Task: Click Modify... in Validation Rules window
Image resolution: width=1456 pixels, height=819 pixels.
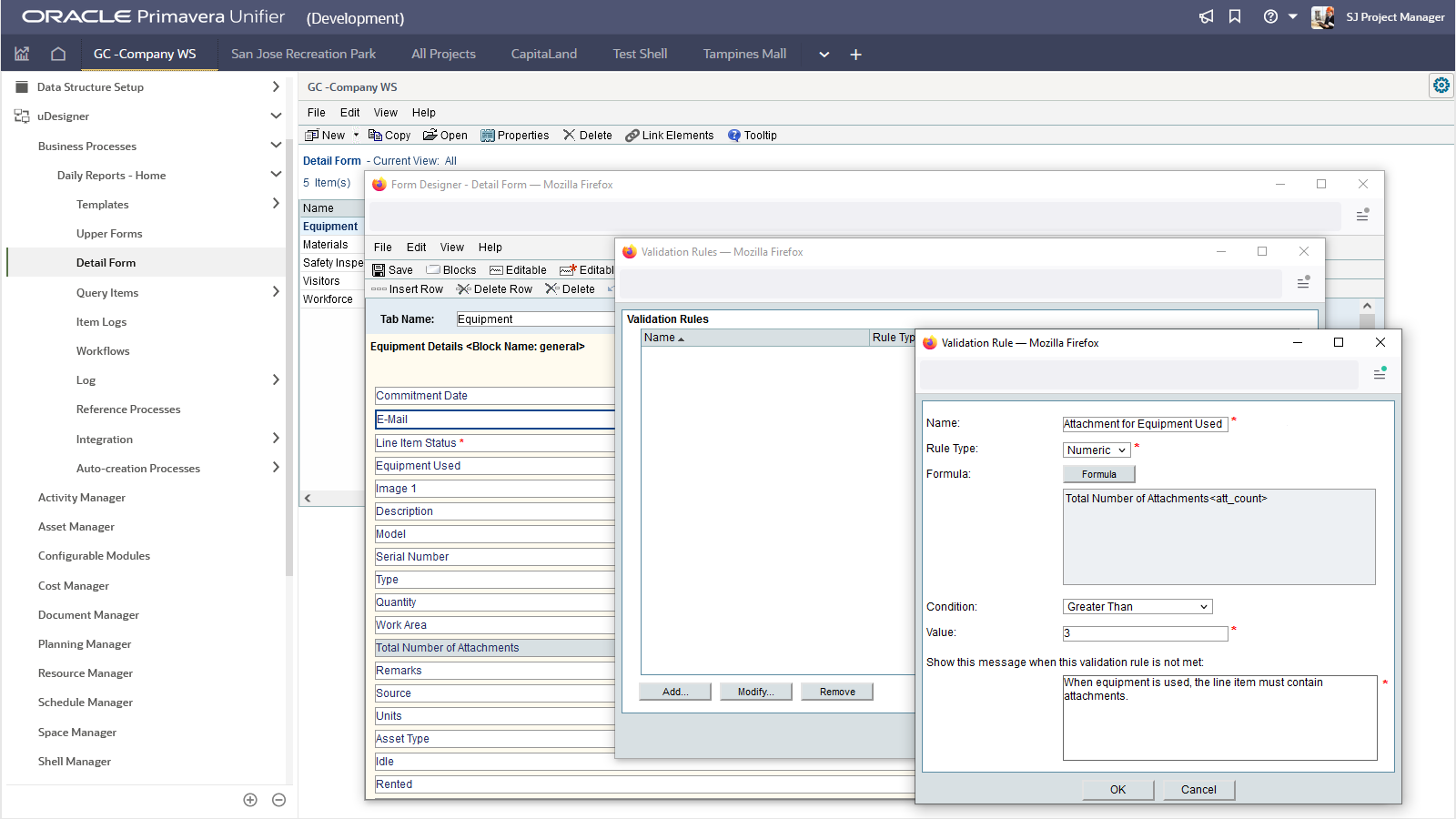Action: click(x=756, y=692)
